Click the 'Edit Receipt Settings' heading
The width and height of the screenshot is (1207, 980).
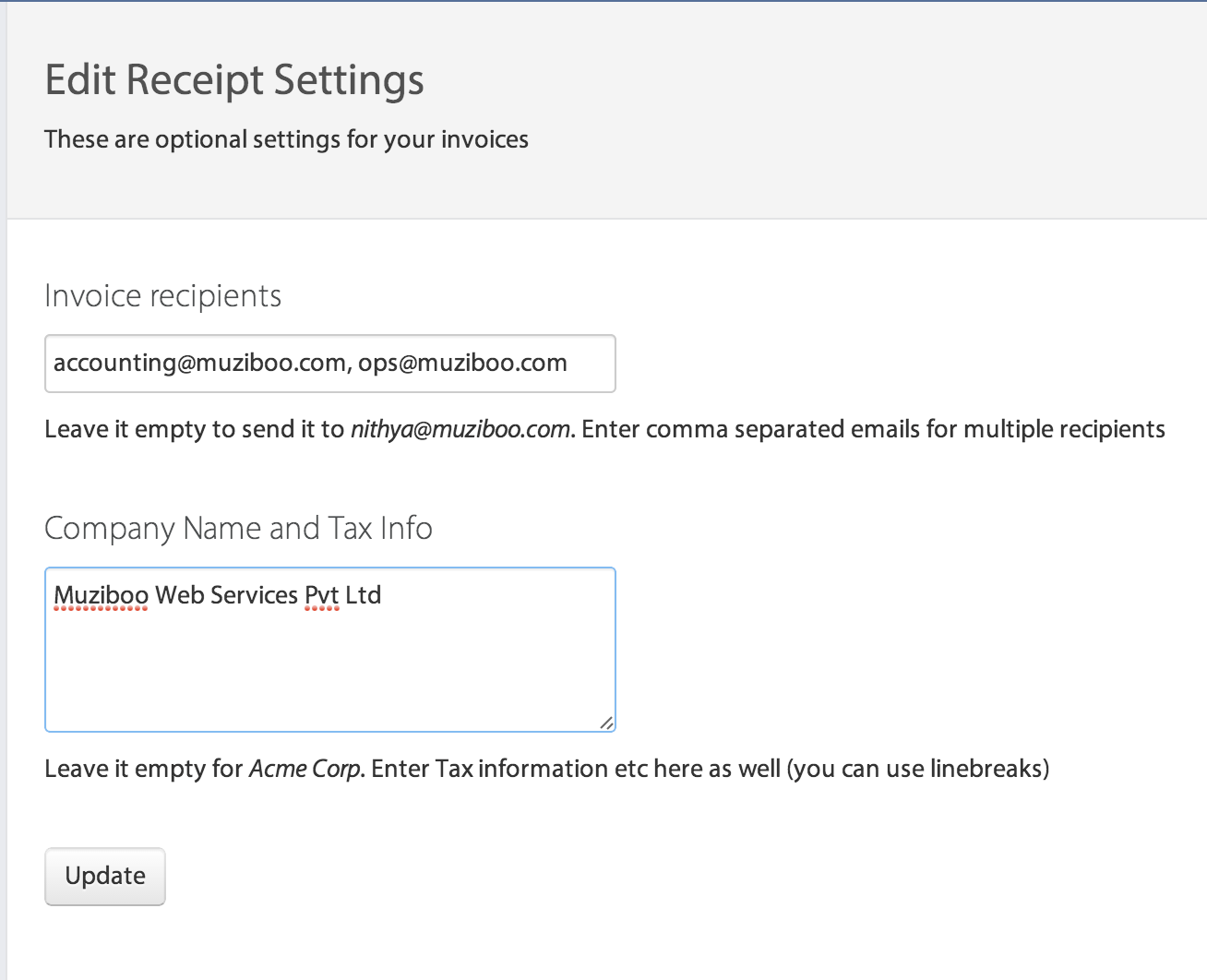pyautogui.click(x=234, y=80)
